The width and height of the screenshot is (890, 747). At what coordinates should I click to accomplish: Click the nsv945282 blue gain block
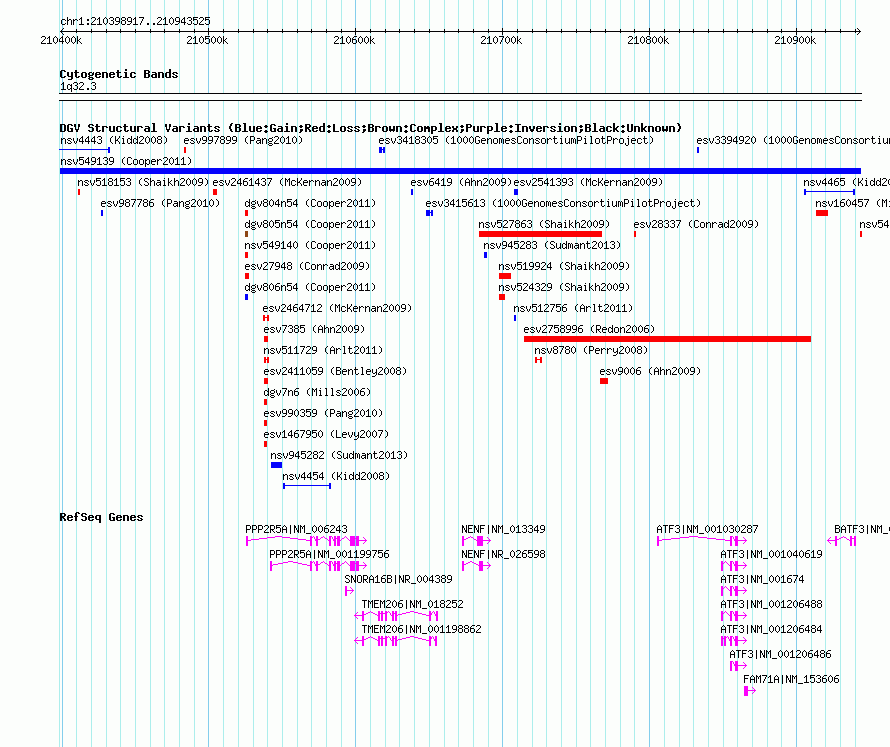point(276,465)
